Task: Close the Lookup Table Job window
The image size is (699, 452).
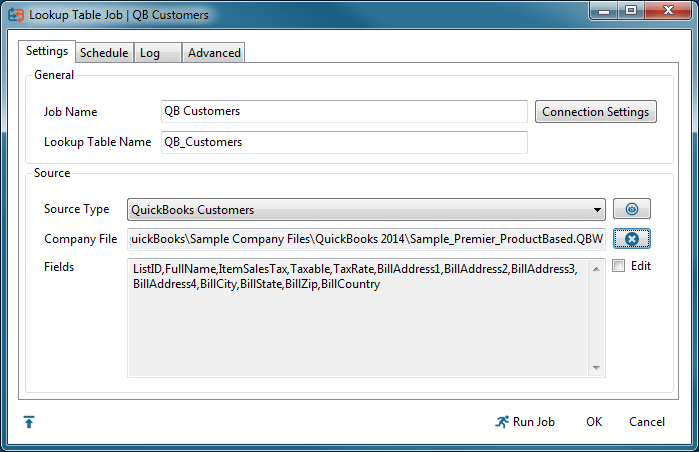Action: (x=668, y=11)
